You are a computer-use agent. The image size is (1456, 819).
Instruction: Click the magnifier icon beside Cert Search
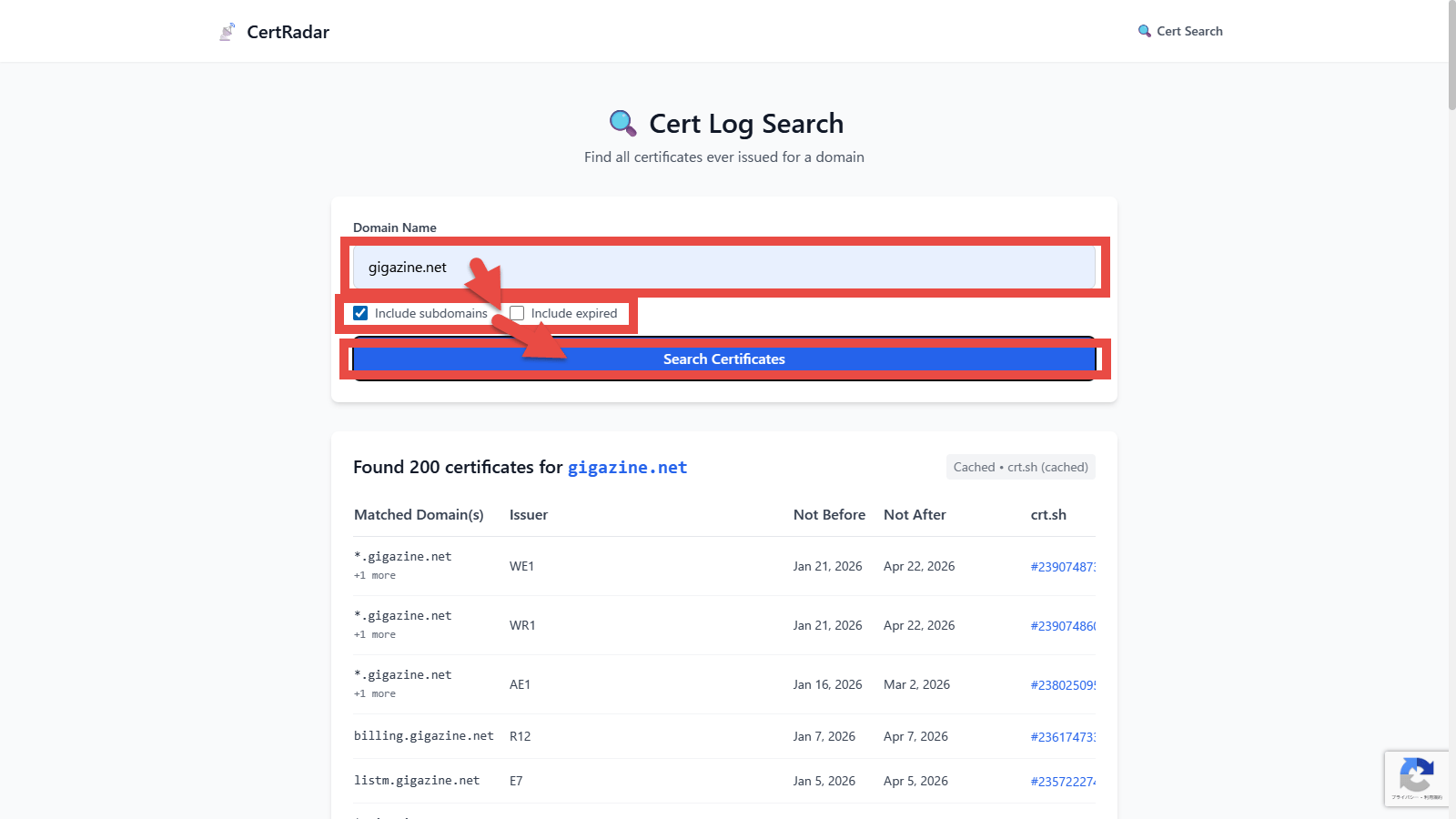tap(1144, 31)
